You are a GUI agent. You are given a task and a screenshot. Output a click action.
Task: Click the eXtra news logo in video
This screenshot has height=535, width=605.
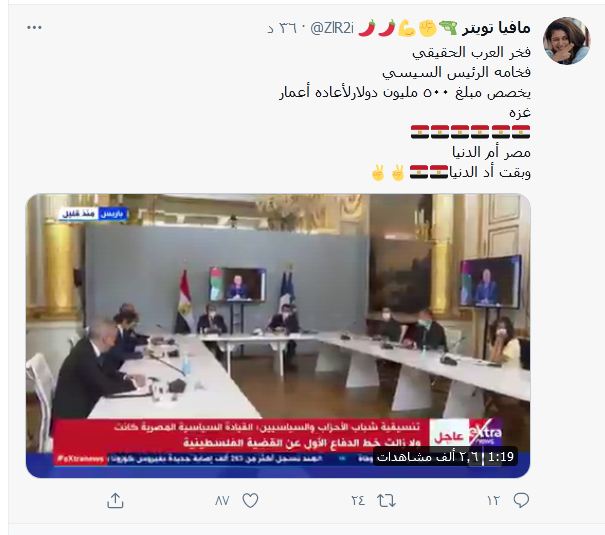pyautogui.click(x=486, y=433)
